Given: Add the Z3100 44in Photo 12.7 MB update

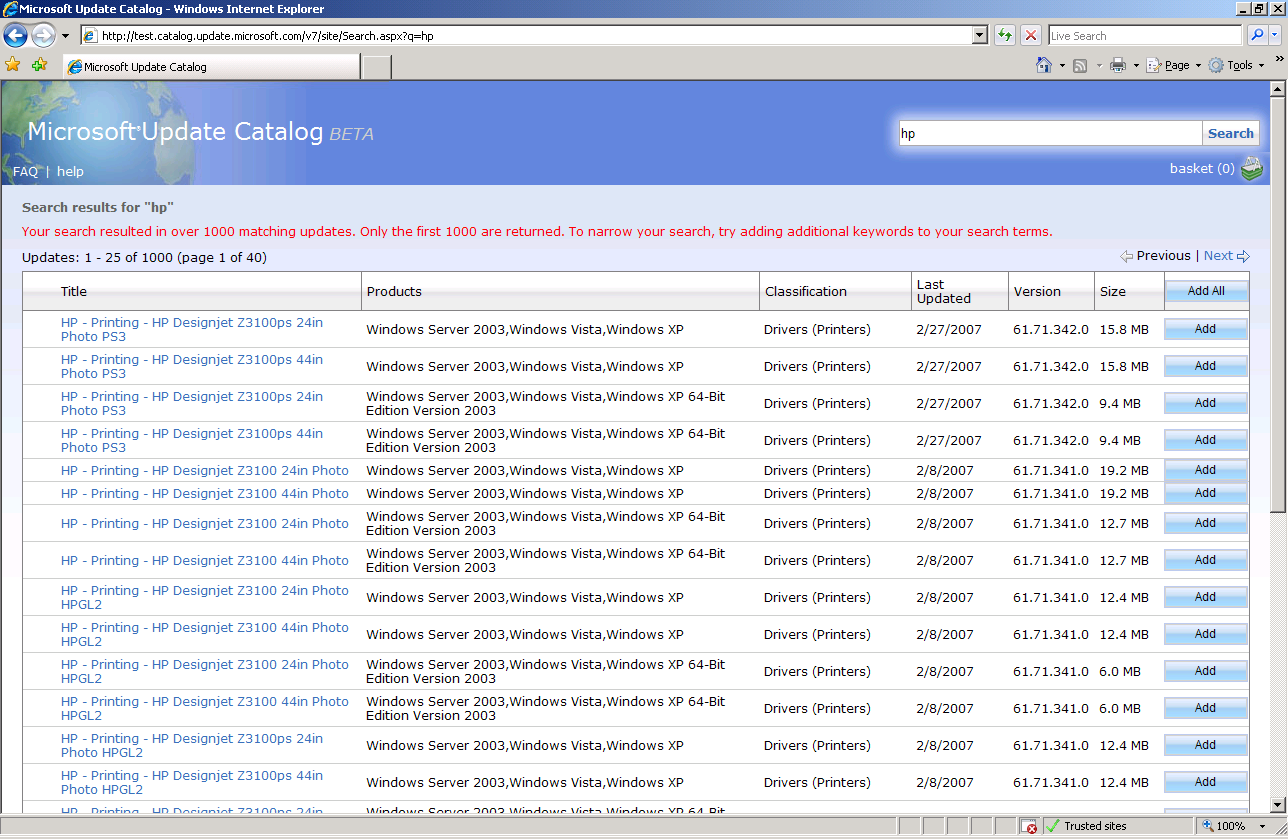Looking at the screenshot, I should [1206, 560].
